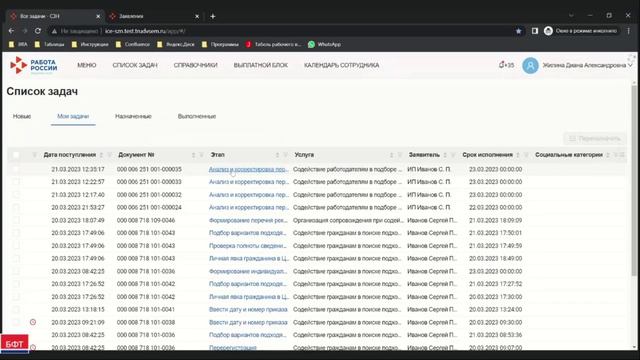Tick checkbox for row dated 20.03.2023 13:18:15

(x=16, y=309)
